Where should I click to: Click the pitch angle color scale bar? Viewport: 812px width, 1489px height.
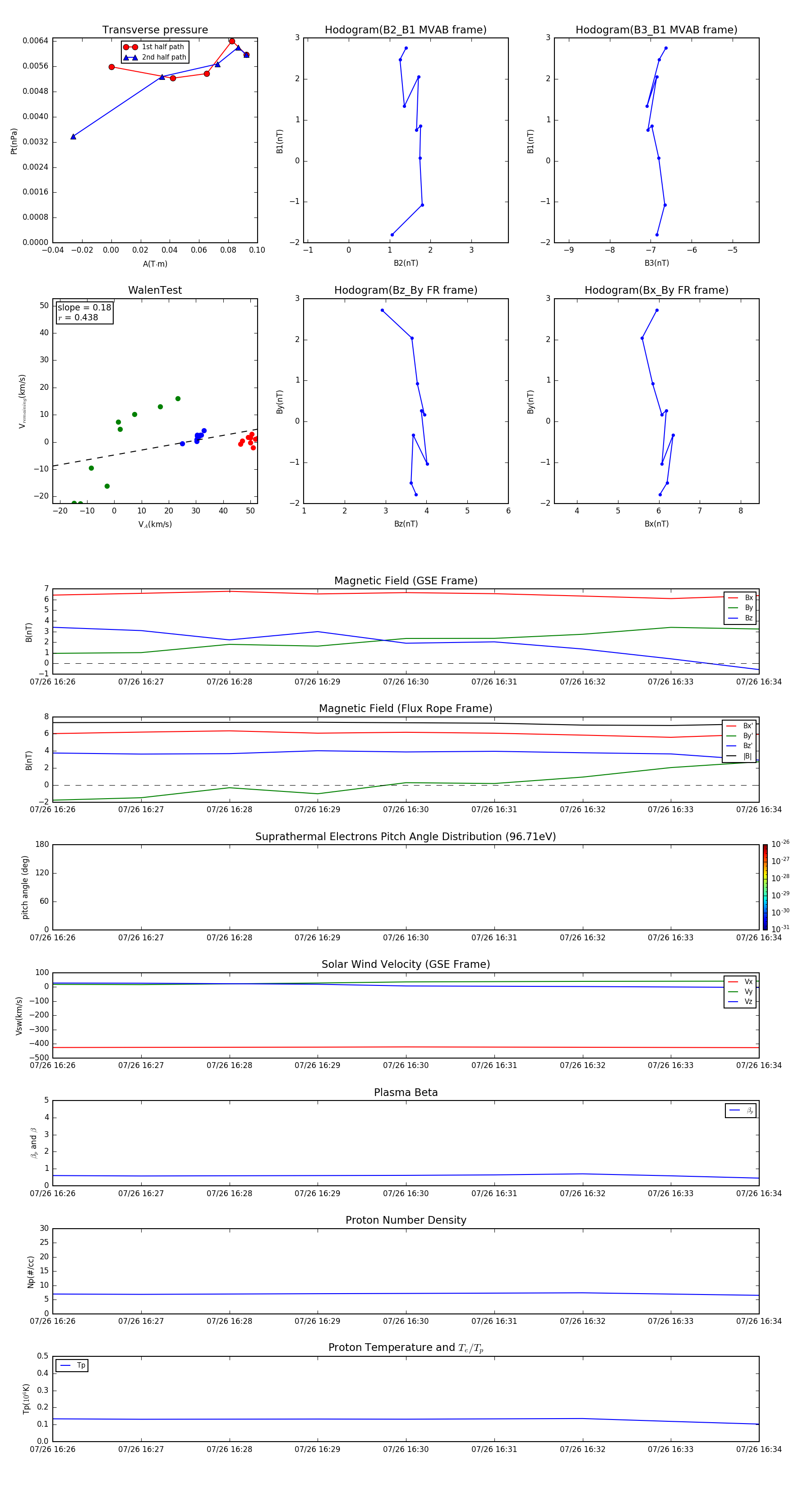[x=765, y=887]
